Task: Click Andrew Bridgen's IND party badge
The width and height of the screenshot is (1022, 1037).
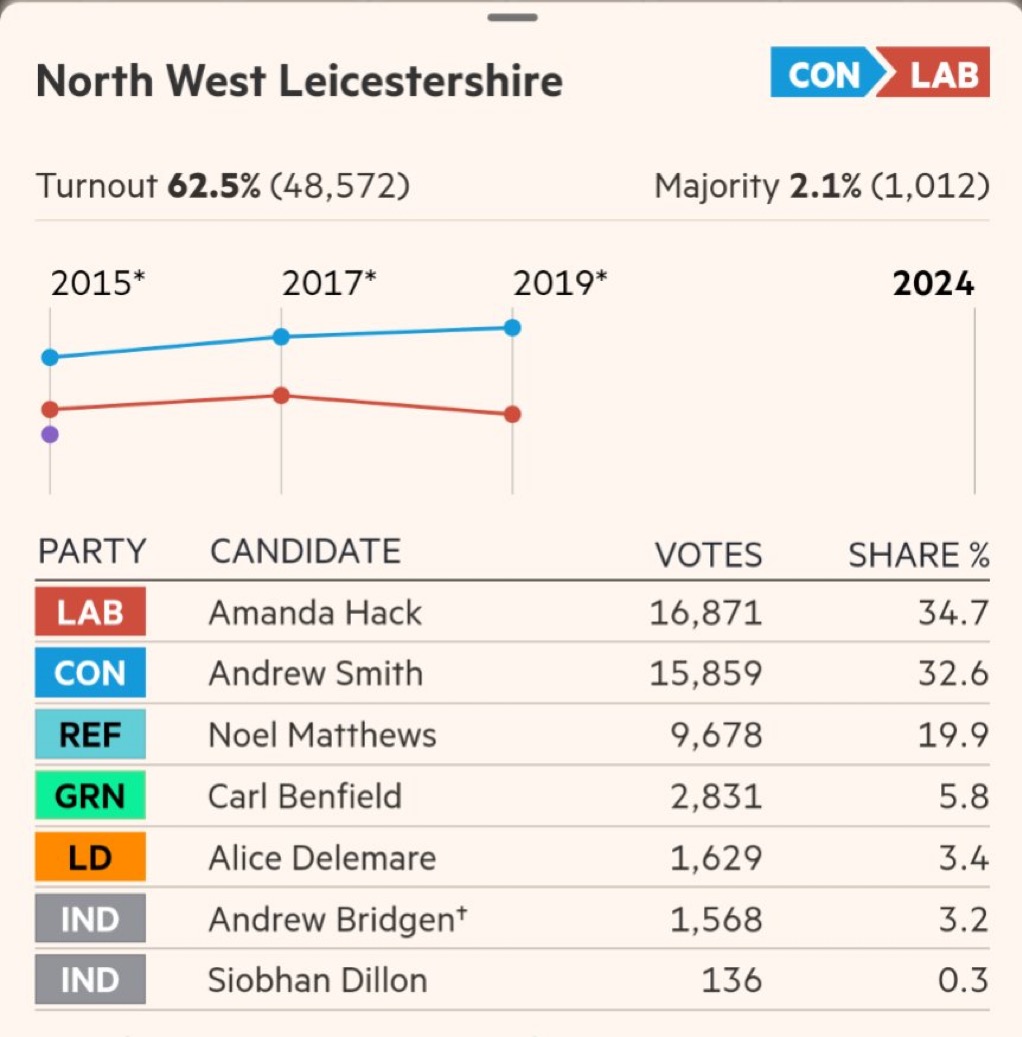Action: [90, 919]
